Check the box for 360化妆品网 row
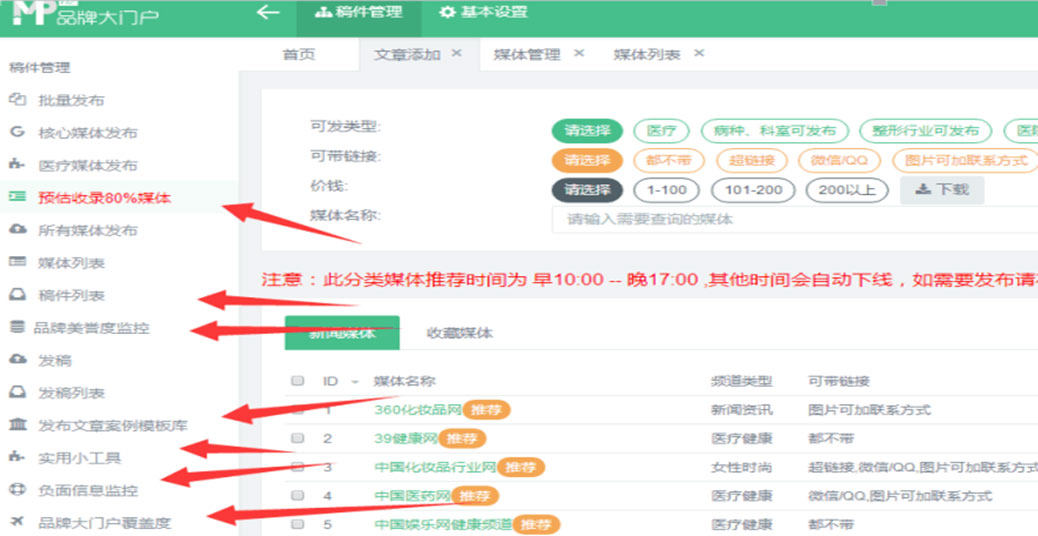1038x536 pixels. tap(297, 410)
